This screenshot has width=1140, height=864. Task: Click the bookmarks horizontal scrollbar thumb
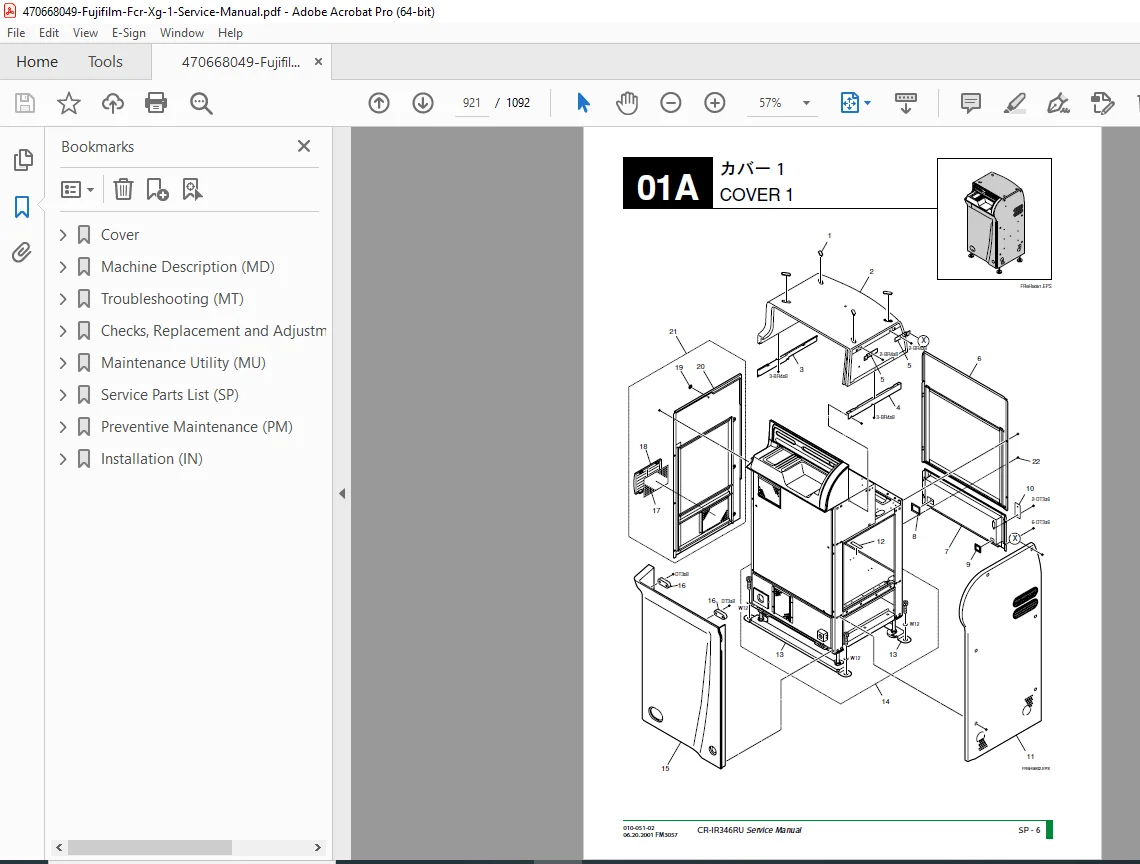tap(150, 847)
